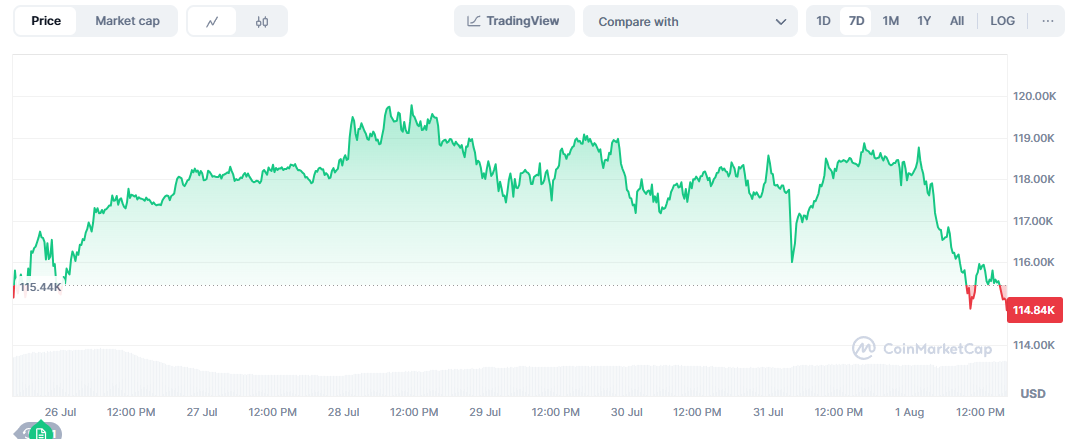The width and height of the screenshot is (1078, 439).
Task: Open the TradingView chart
Action: (514, 21)
